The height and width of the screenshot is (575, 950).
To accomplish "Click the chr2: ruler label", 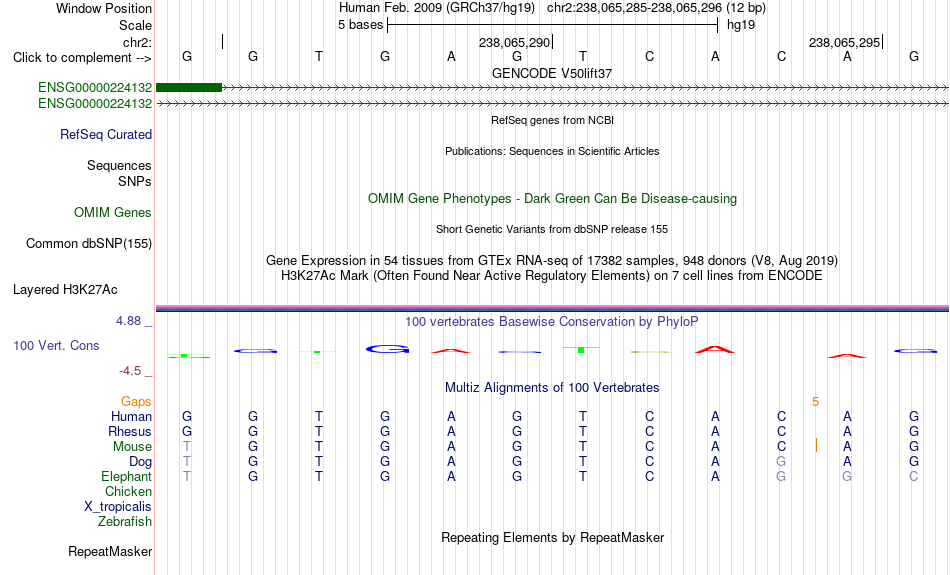I will click(137, 42).
